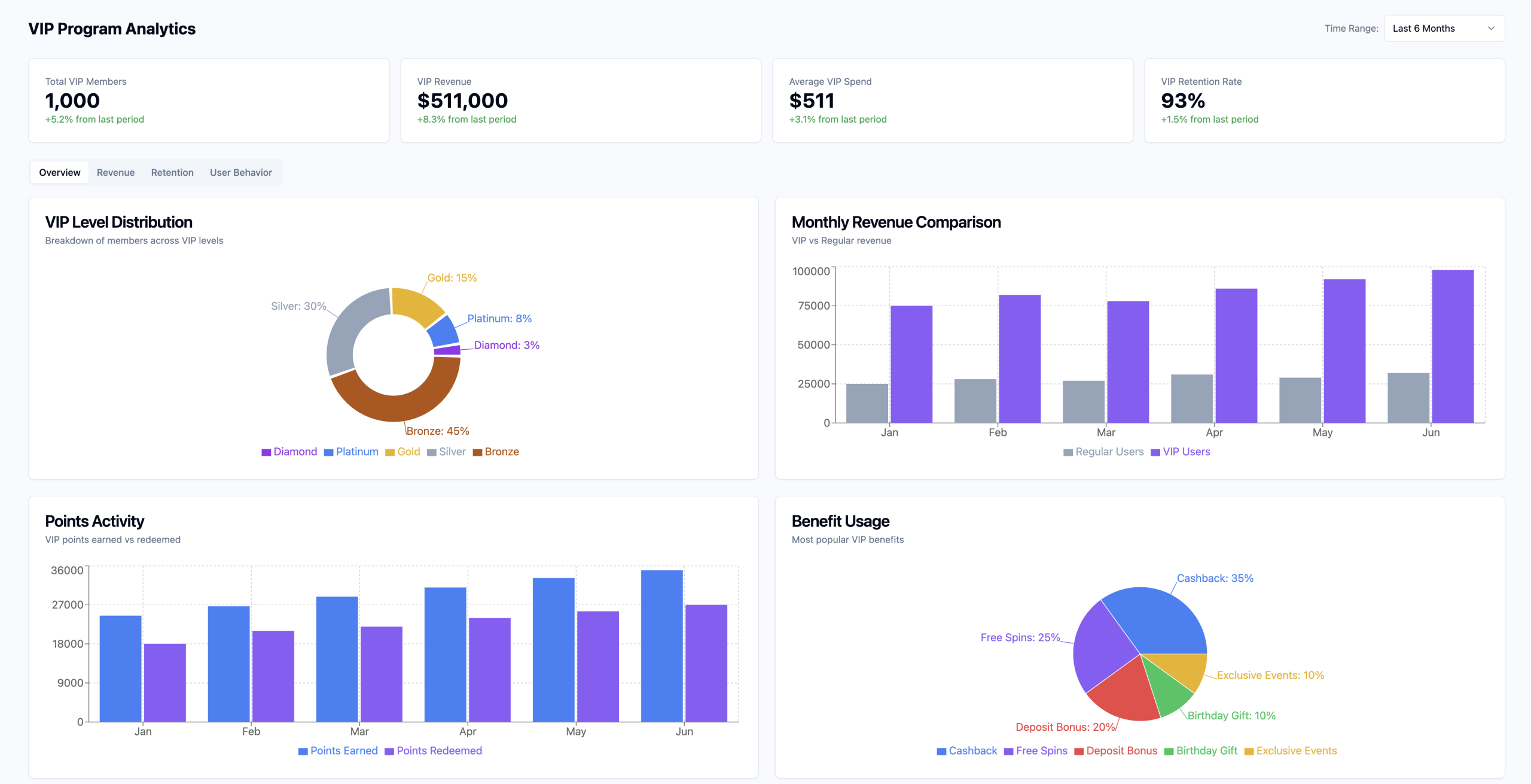Click the chevron arrow in Time Range selector
The height and width of the screenshot is (784, 1531).
(x=1491, y=28)
